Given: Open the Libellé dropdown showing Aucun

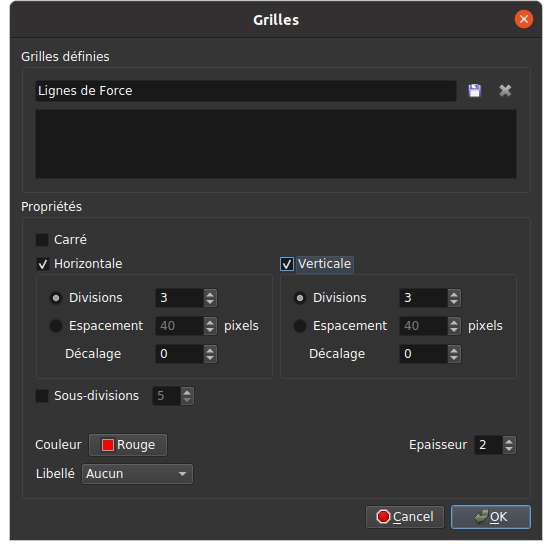Looking at the screenshot, I should pos(137,474).
